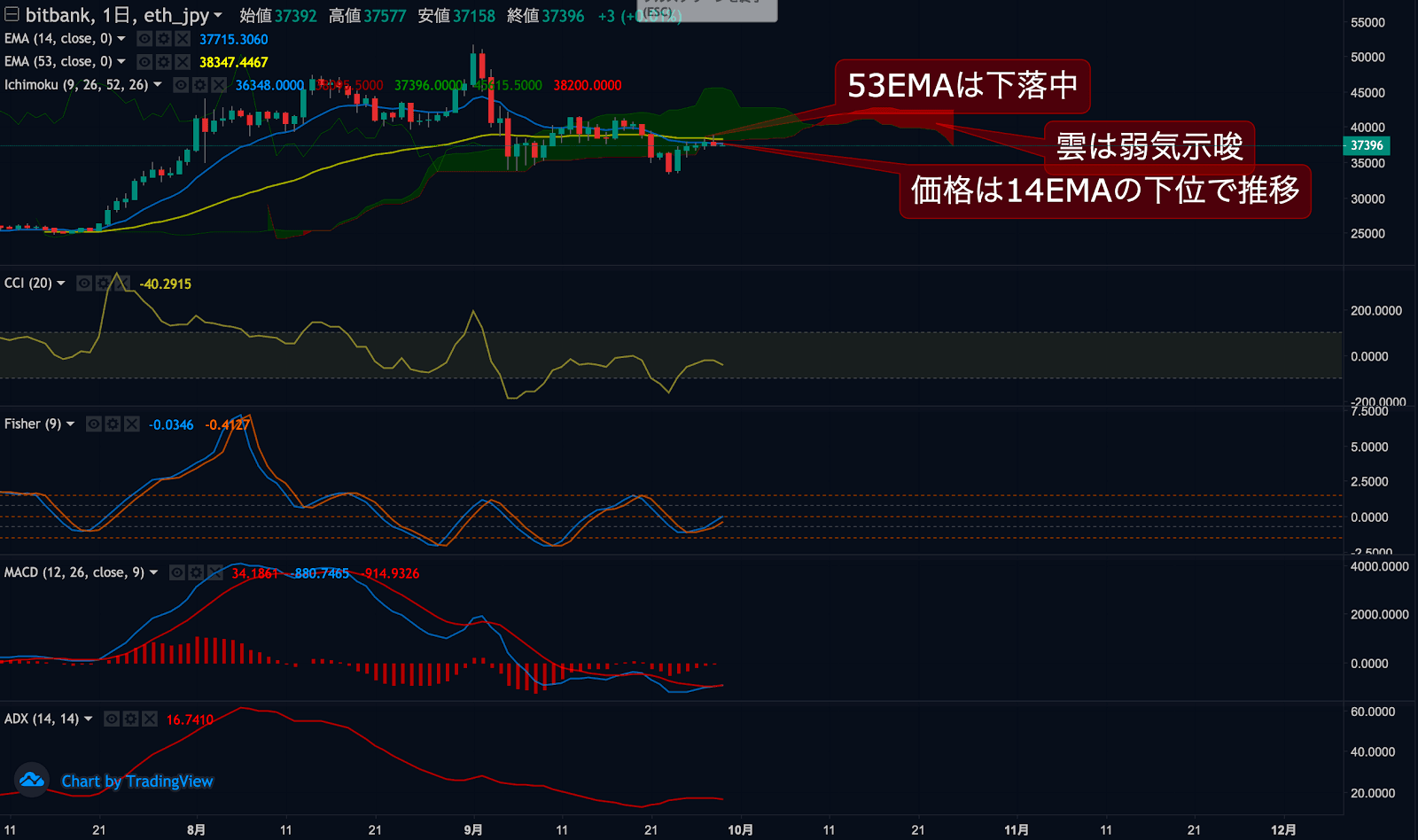
Task: Open the Fisher (9) indicator menu
Action: (70, 424)
